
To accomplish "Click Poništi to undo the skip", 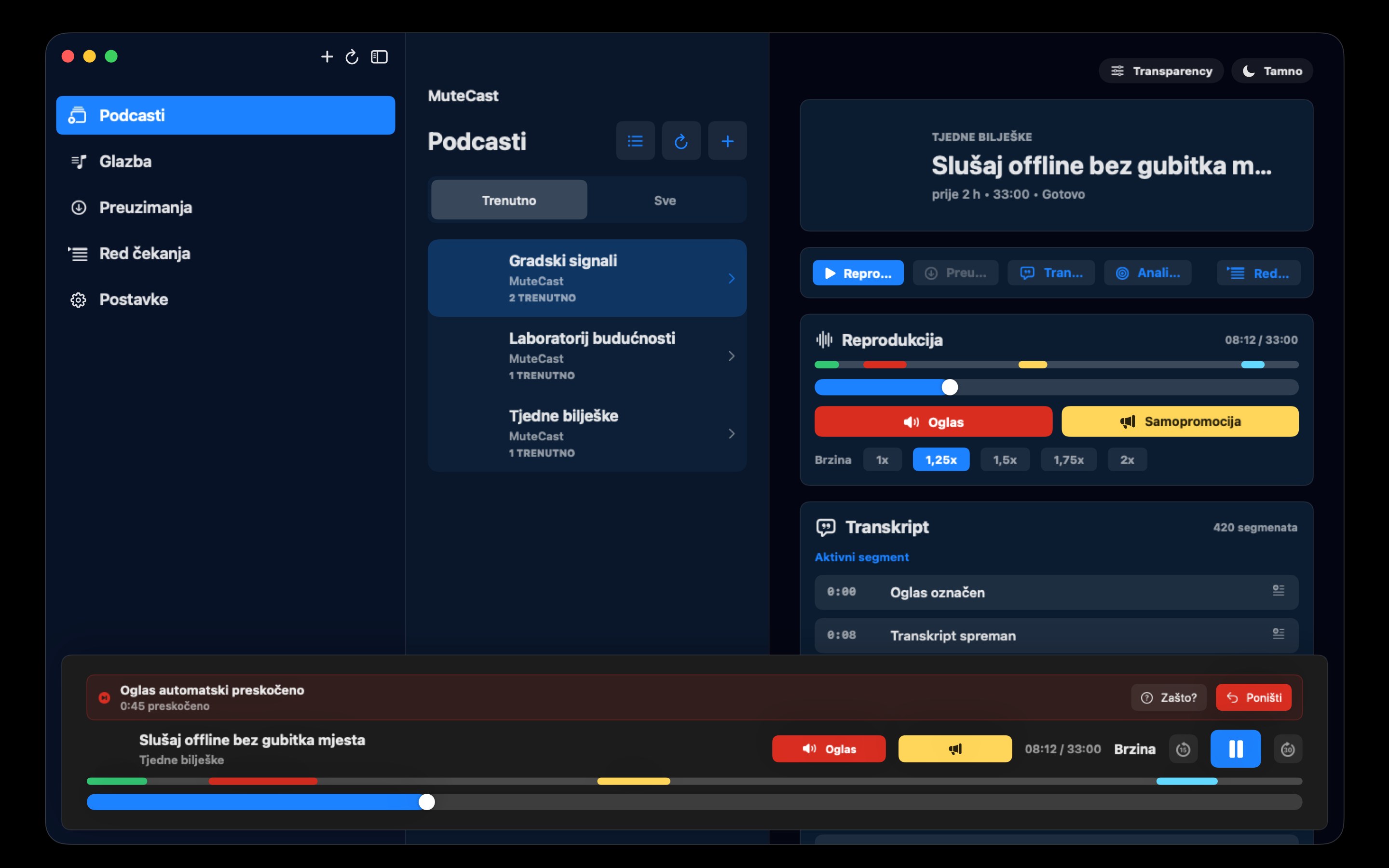I will click(1253, 697).
